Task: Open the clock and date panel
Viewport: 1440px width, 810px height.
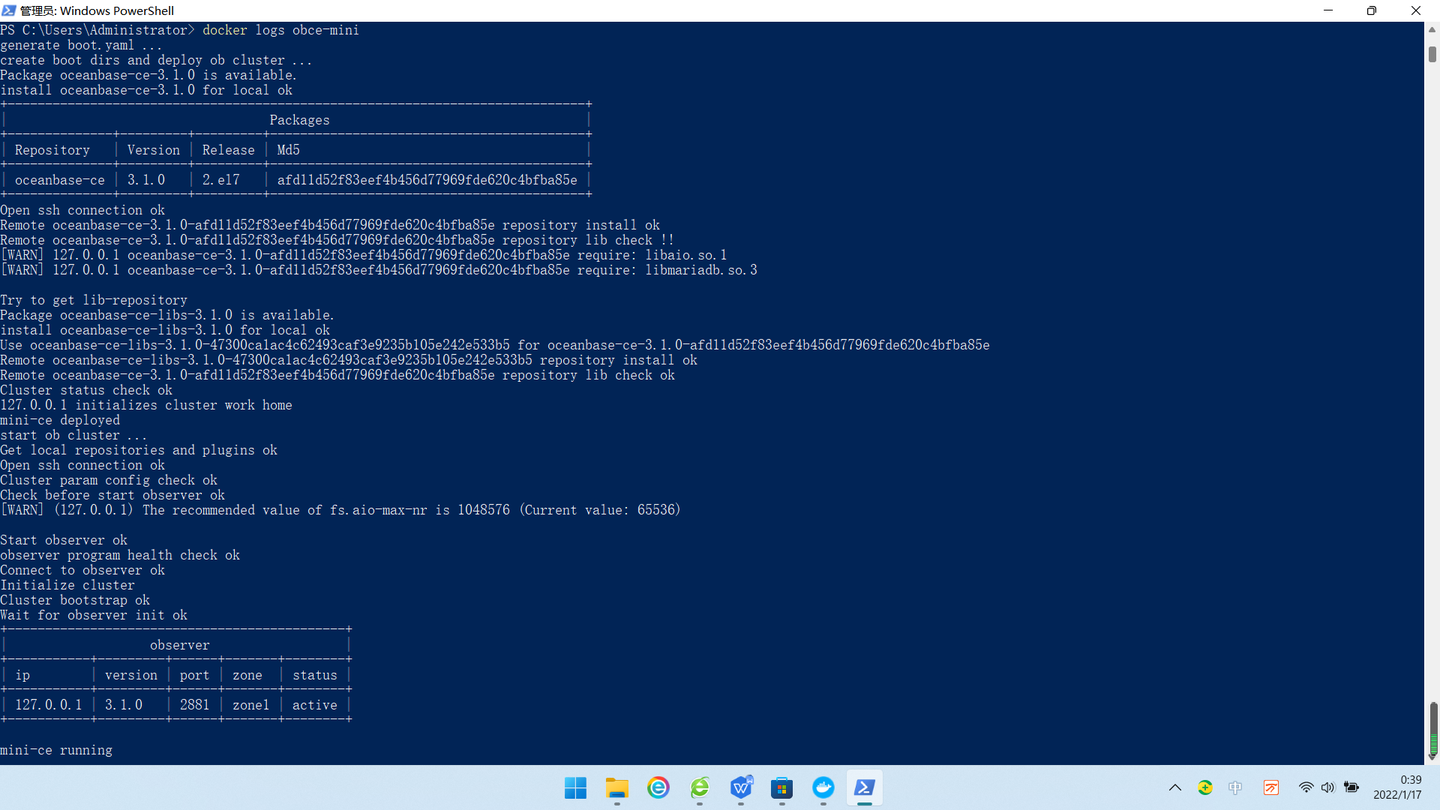Action: pos(1398,787)
